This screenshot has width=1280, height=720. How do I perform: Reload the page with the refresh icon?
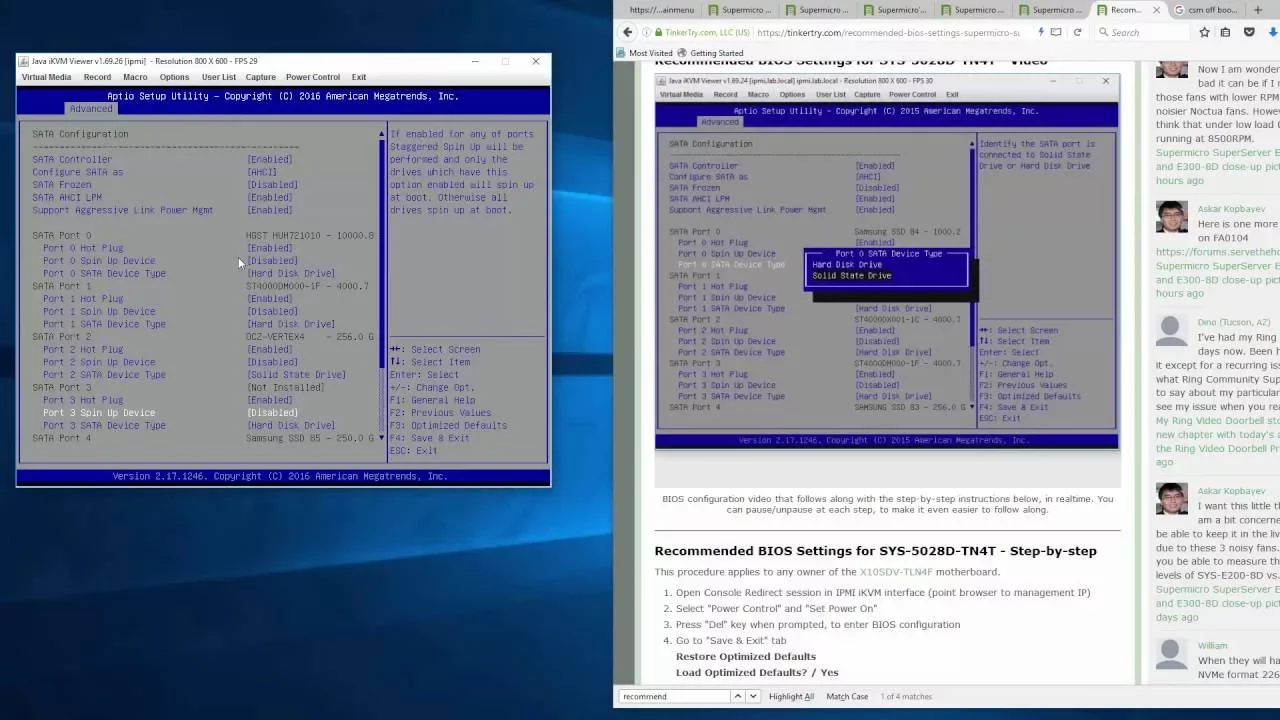[1077, 32]
